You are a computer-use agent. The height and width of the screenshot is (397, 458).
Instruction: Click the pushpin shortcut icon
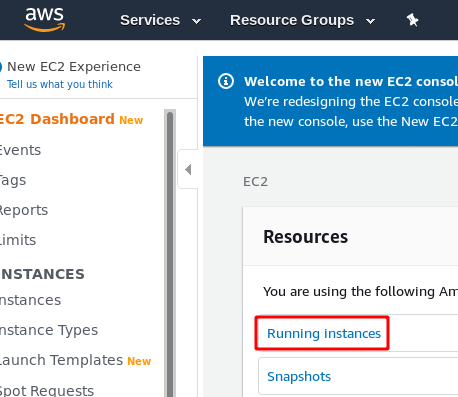[x=412, y=20]
